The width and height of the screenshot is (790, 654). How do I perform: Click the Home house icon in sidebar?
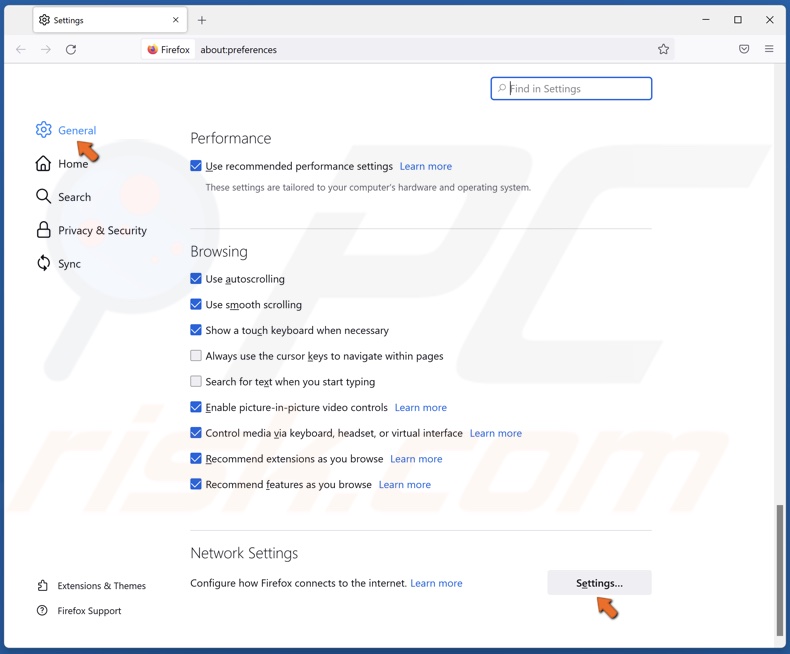[x=43, y=163]
